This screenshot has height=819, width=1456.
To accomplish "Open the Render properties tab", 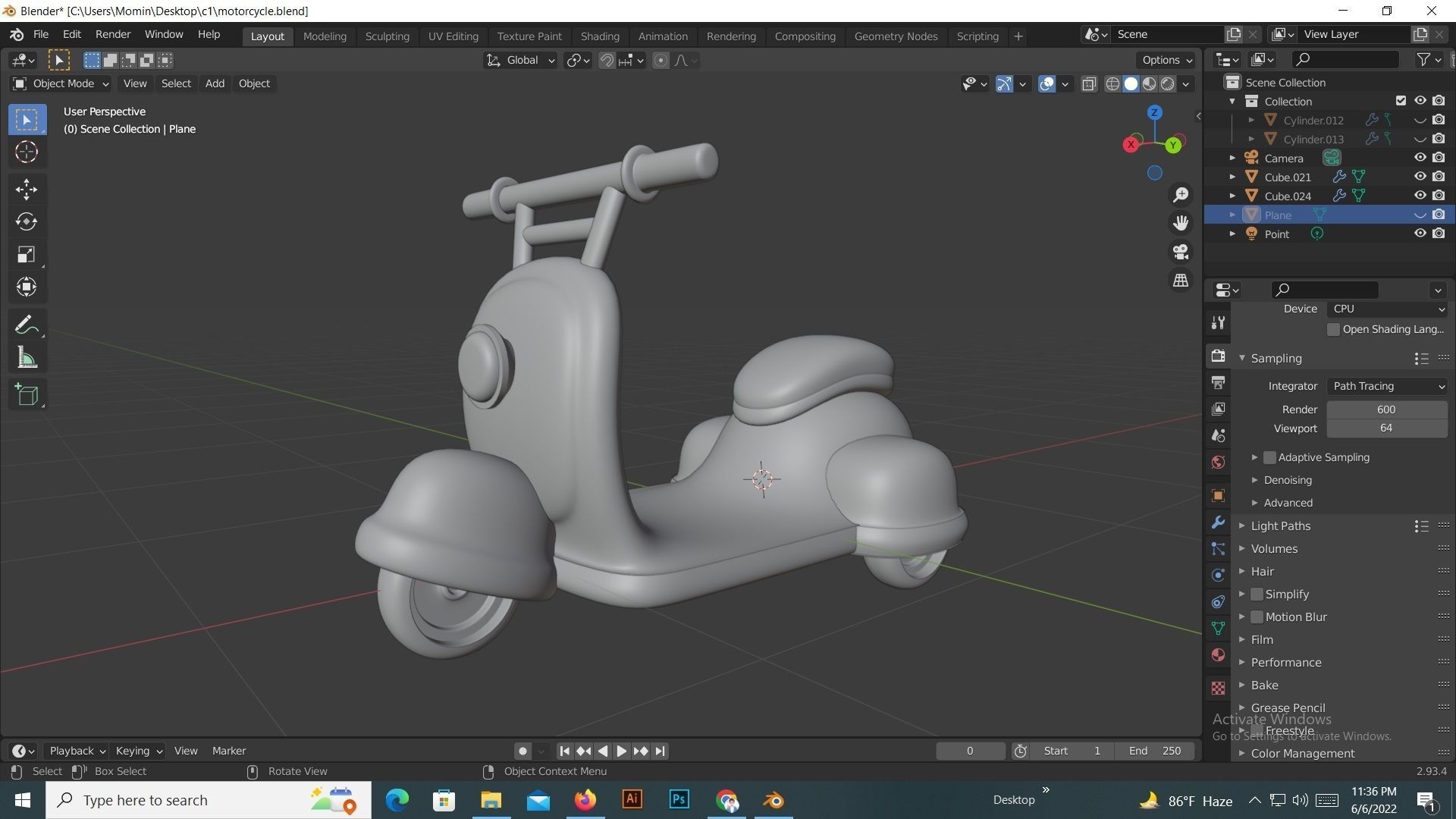I will (1218, 356).
